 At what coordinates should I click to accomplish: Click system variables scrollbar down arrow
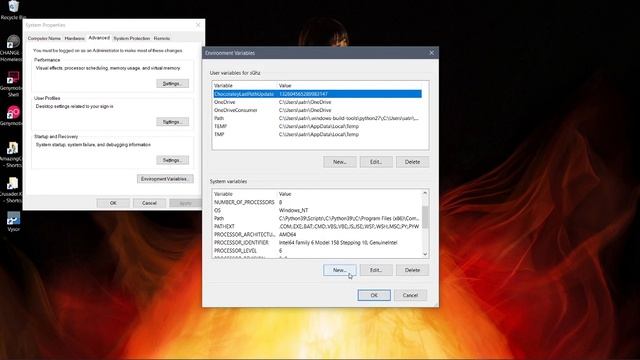click(425, 254)
